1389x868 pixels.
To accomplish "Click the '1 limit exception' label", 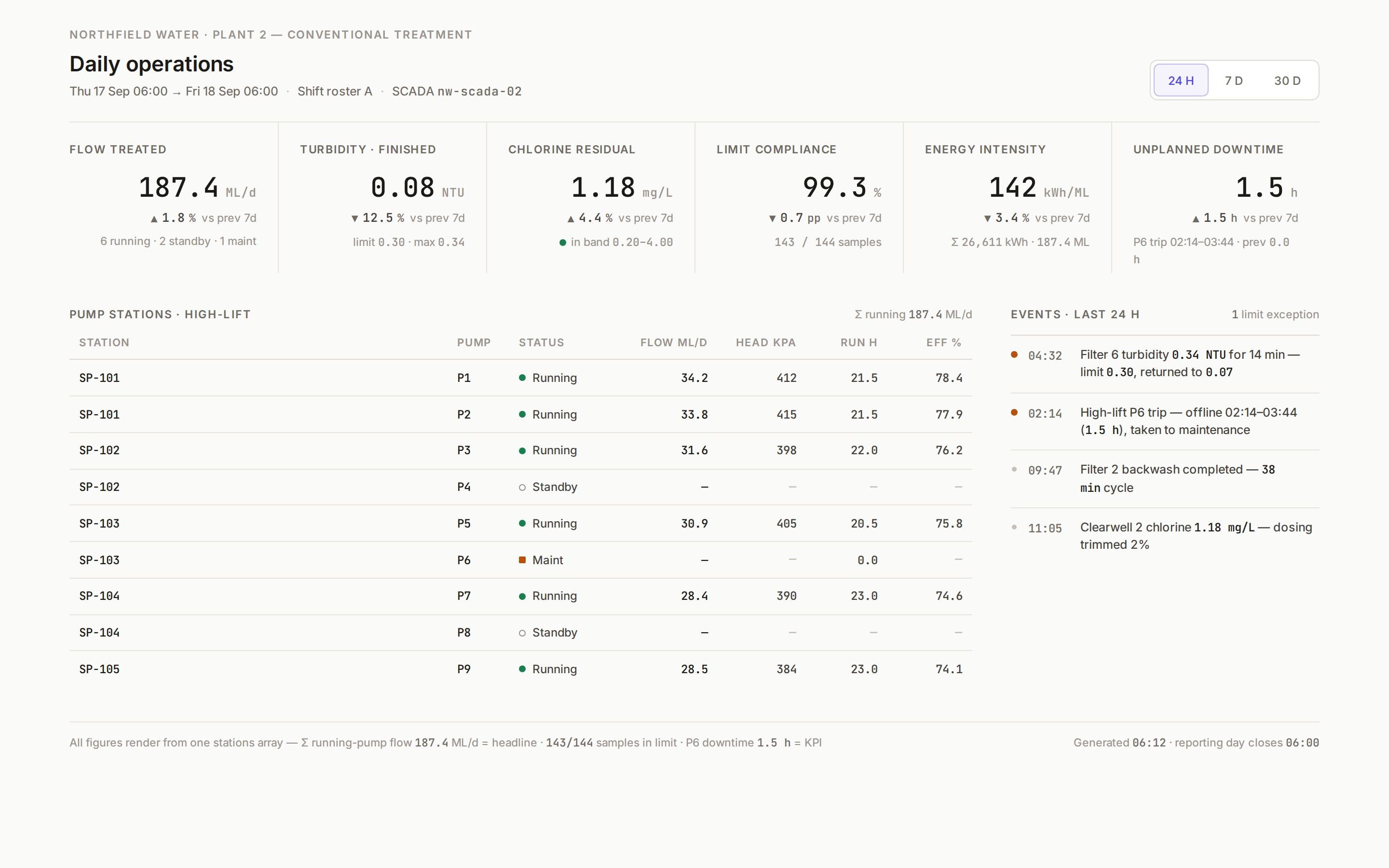I will click(1275, 314).
